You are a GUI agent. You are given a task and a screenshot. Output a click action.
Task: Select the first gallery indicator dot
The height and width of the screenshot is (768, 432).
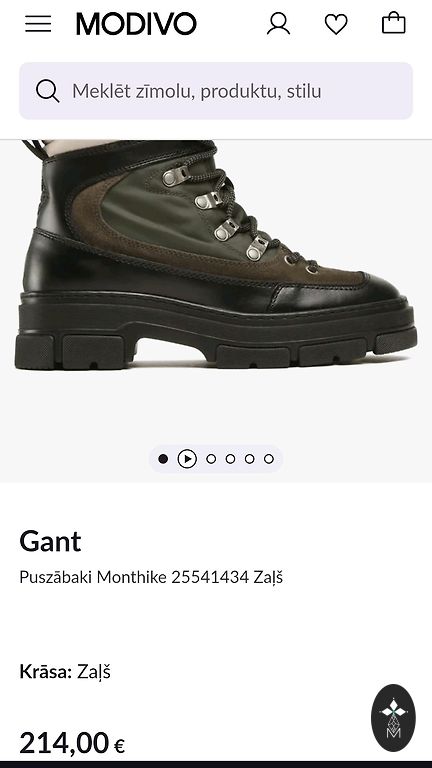[x=163, y=459]
